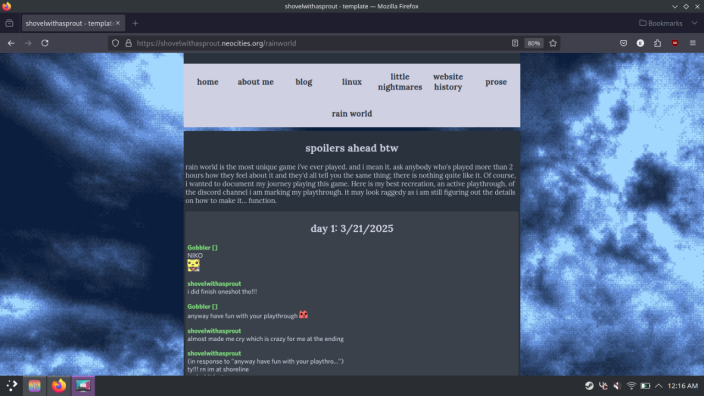Viewport: 704px width, 396px height.
Task: Go back to previous page
Action: click(11, 43)
